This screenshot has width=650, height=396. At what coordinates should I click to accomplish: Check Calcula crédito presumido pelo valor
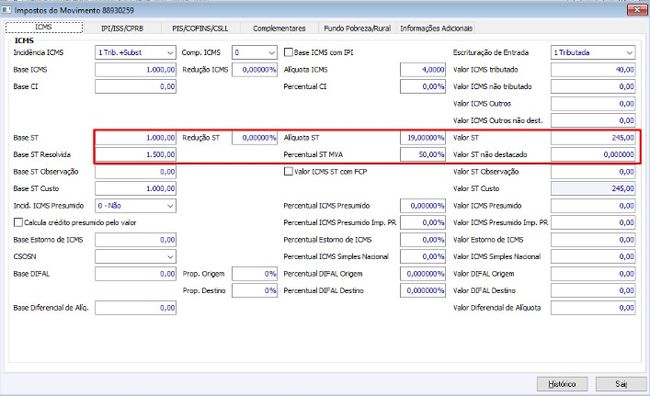[18, 222]
